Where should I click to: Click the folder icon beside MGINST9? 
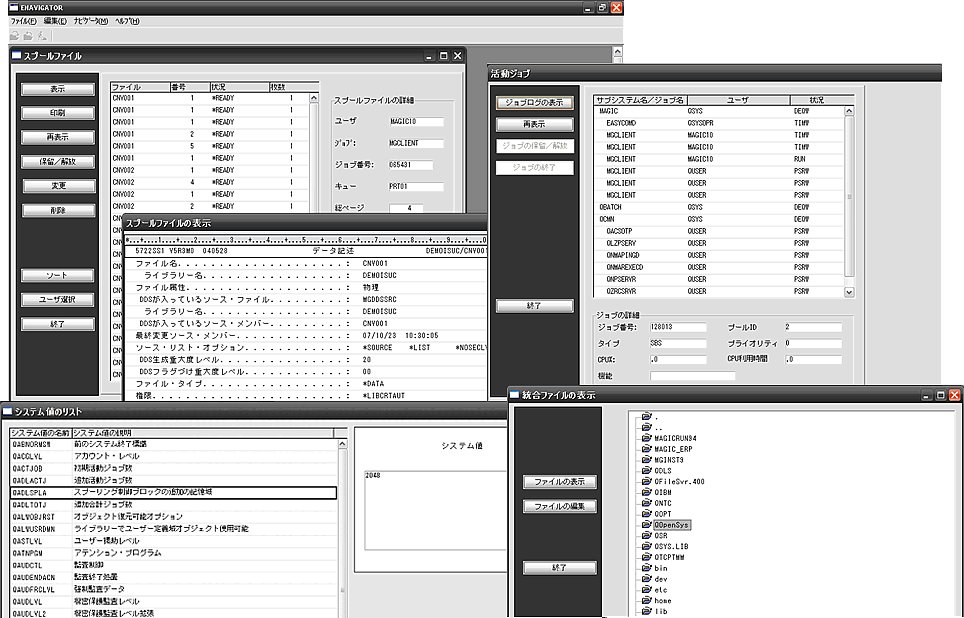[x=646, y=460]
